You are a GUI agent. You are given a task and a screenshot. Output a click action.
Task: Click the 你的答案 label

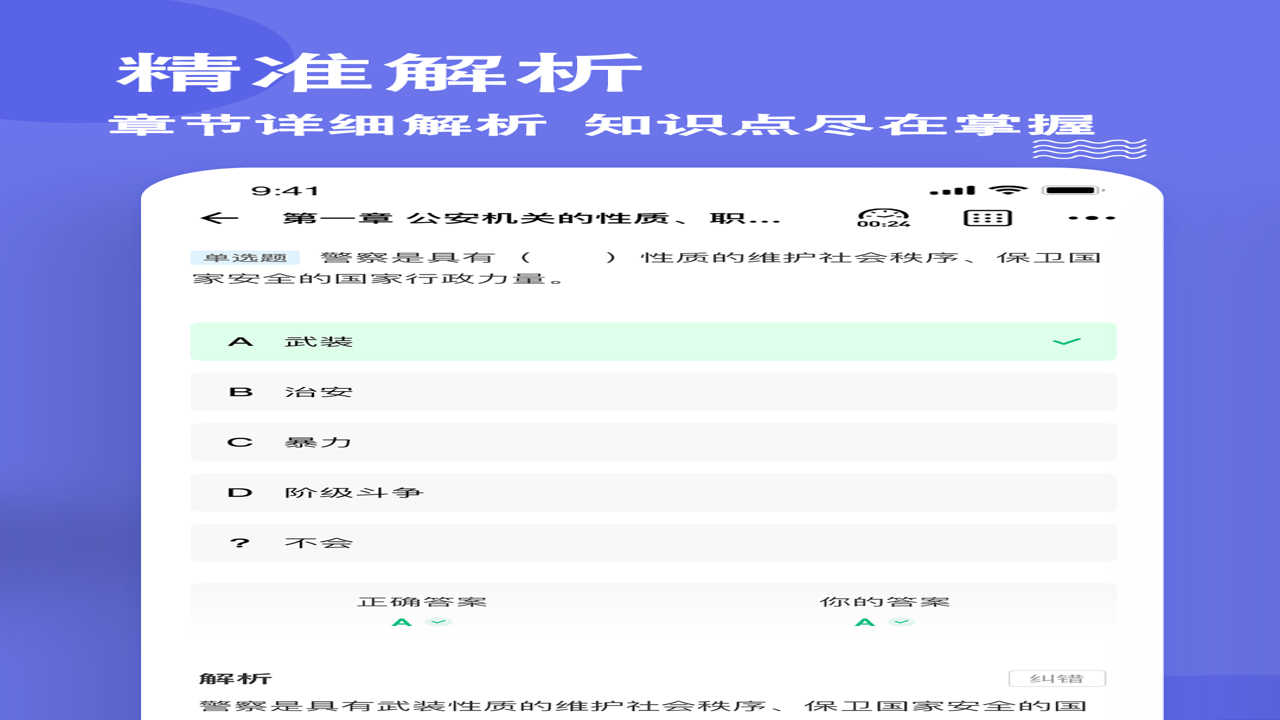pos(885,602)
